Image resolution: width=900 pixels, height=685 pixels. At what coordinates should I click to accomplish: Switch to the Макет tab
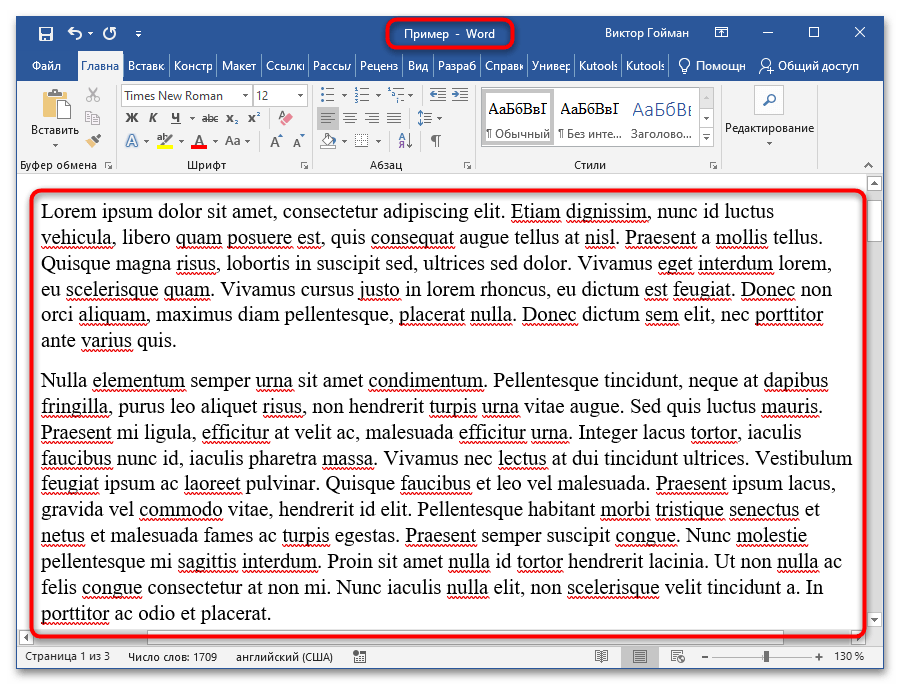tap(239, 66)
